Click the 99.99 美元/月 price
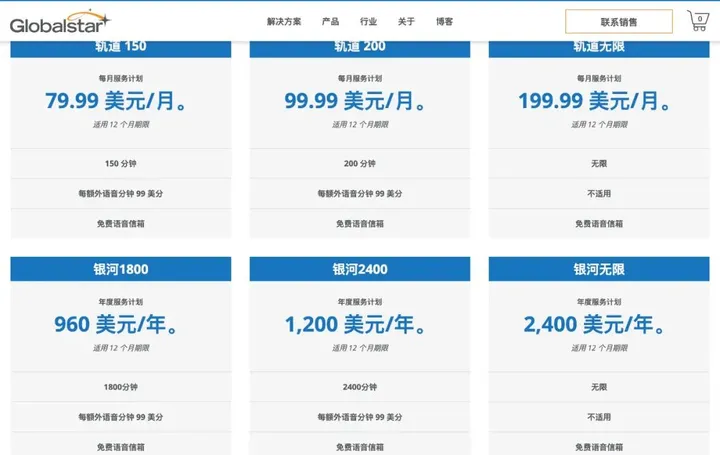The height and width of the screenshot is (455, 720). (355, 101)
